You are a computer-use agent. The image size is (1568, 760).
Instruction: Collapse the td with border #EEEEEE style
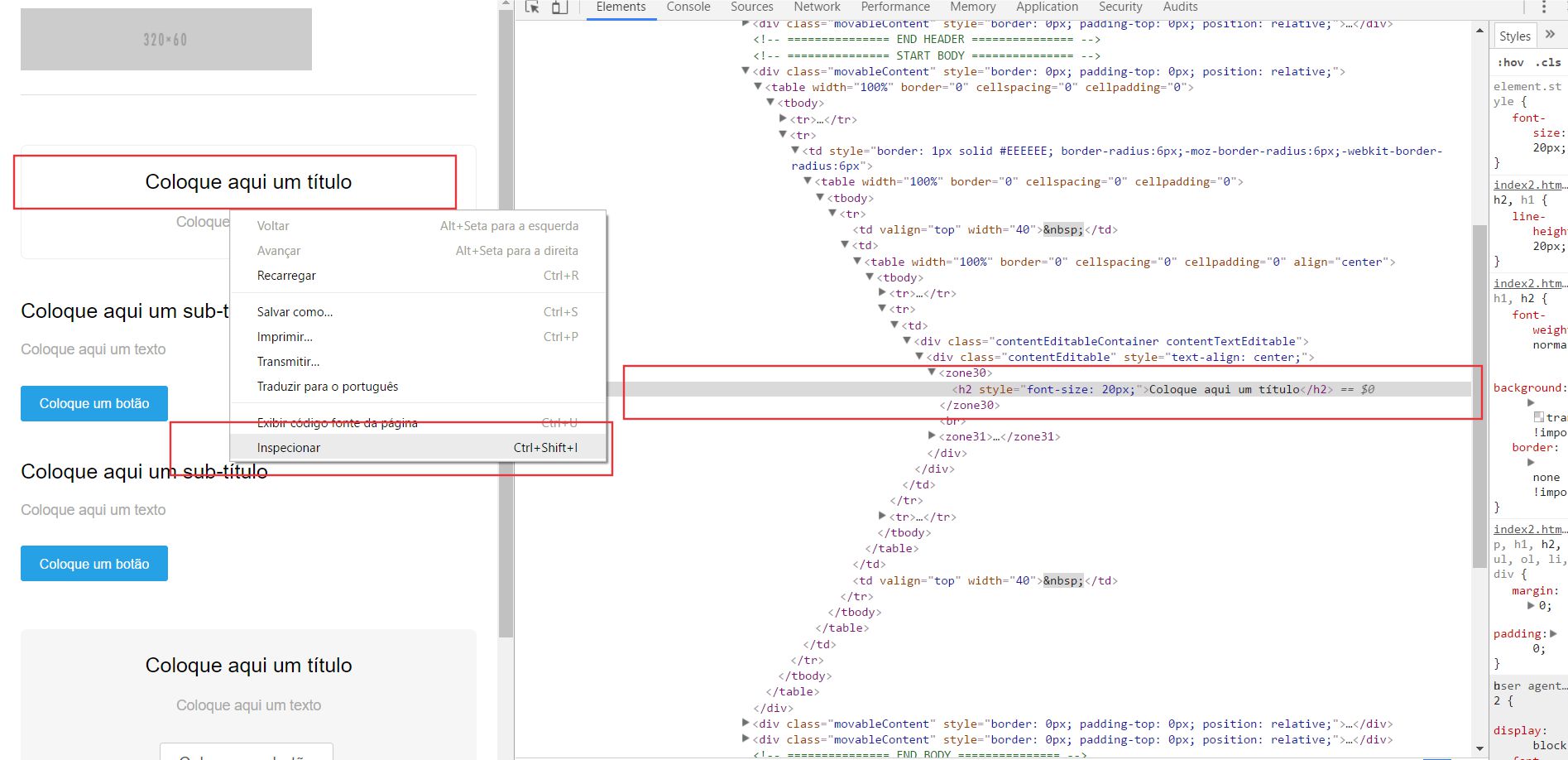(795, 151)
